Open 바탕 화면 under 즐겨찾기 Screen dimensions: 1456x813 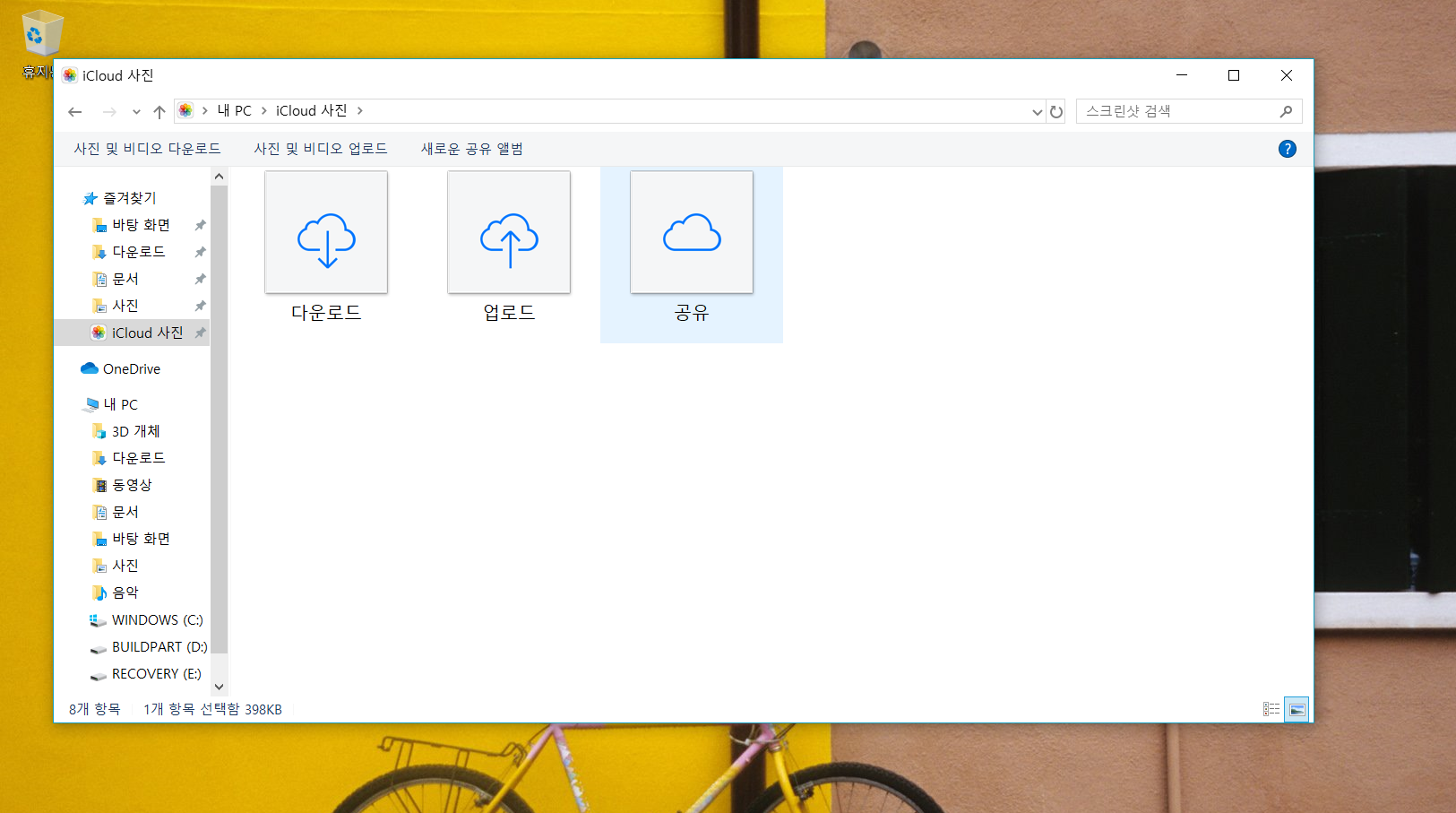point(141,225)
